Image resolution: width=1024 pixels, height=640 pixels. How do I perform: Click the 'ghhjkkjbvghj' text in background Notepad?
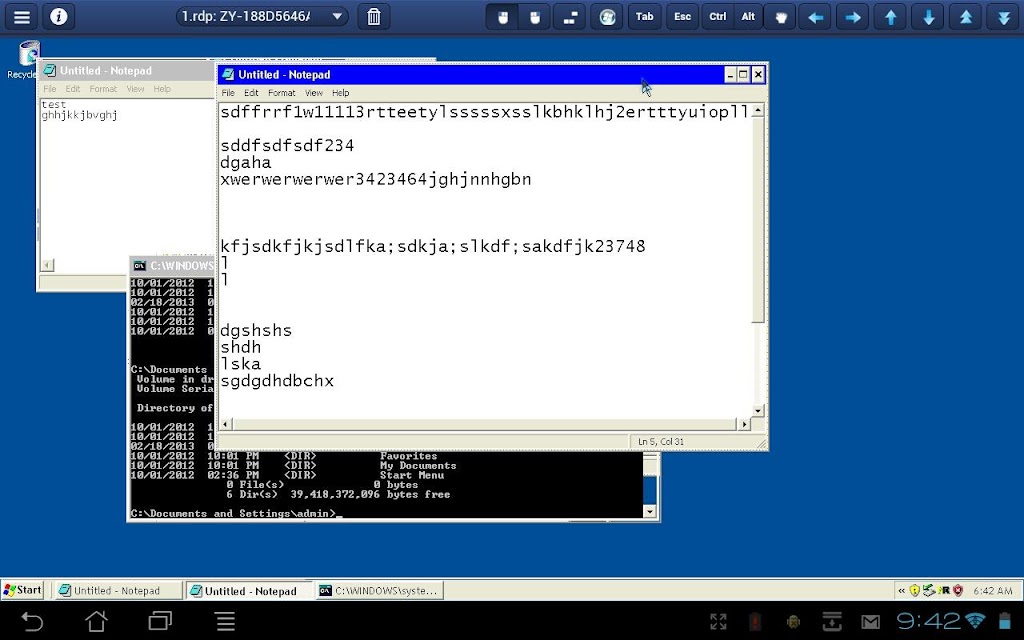click(x=79, y=116)
